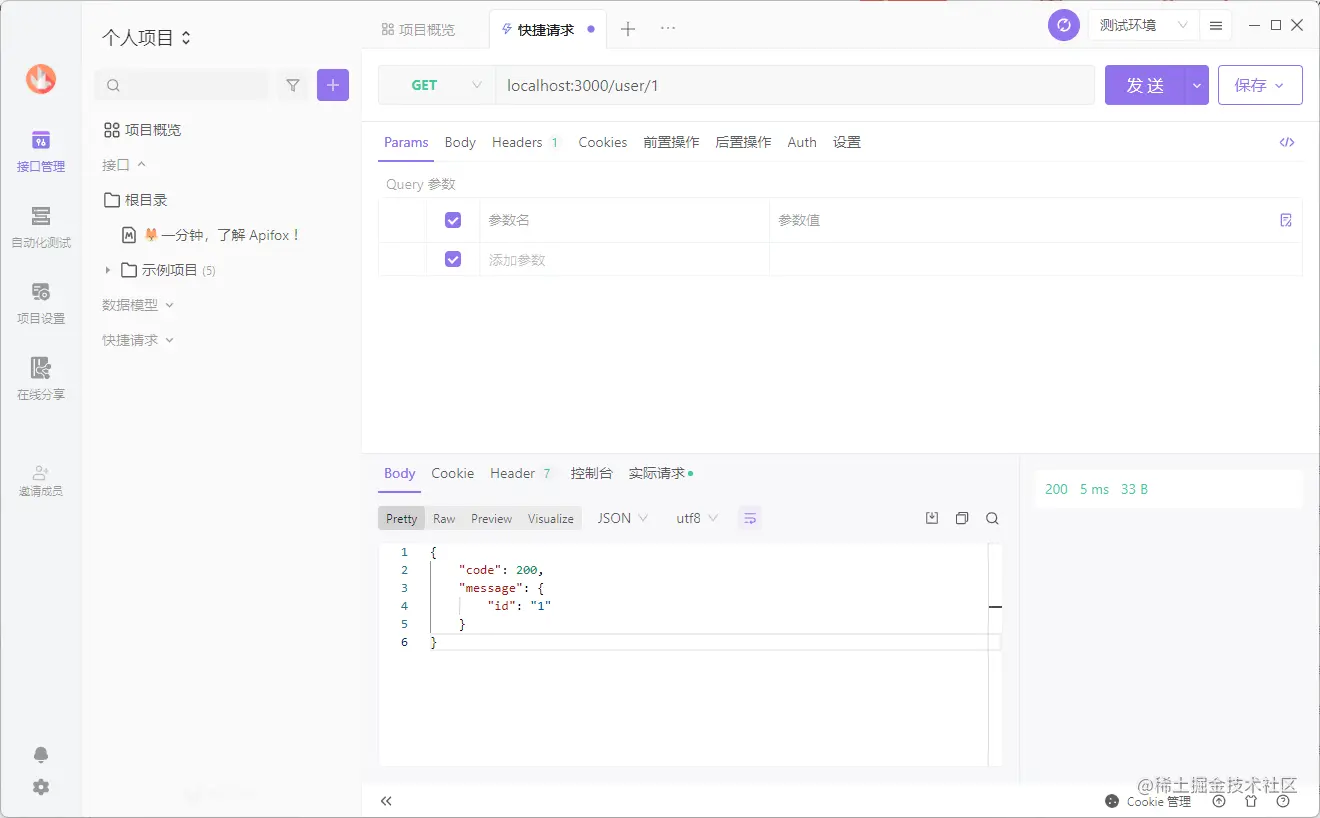Collapse the 接口 section

(124, 164)
